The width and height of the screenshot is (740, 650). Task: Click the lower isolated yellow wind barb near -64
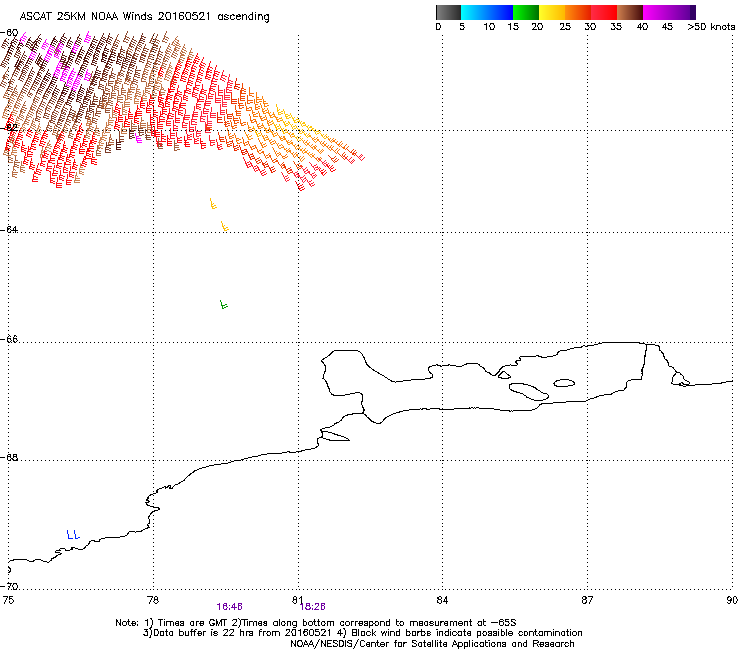[x=225, y=226]
